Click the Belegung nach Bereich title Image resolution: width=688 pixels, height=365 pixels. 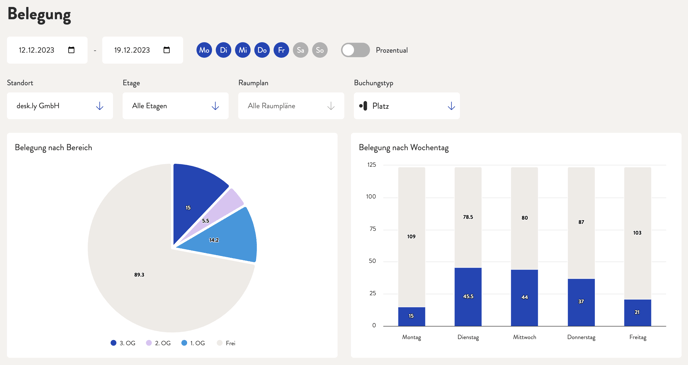tap(54, 147)
